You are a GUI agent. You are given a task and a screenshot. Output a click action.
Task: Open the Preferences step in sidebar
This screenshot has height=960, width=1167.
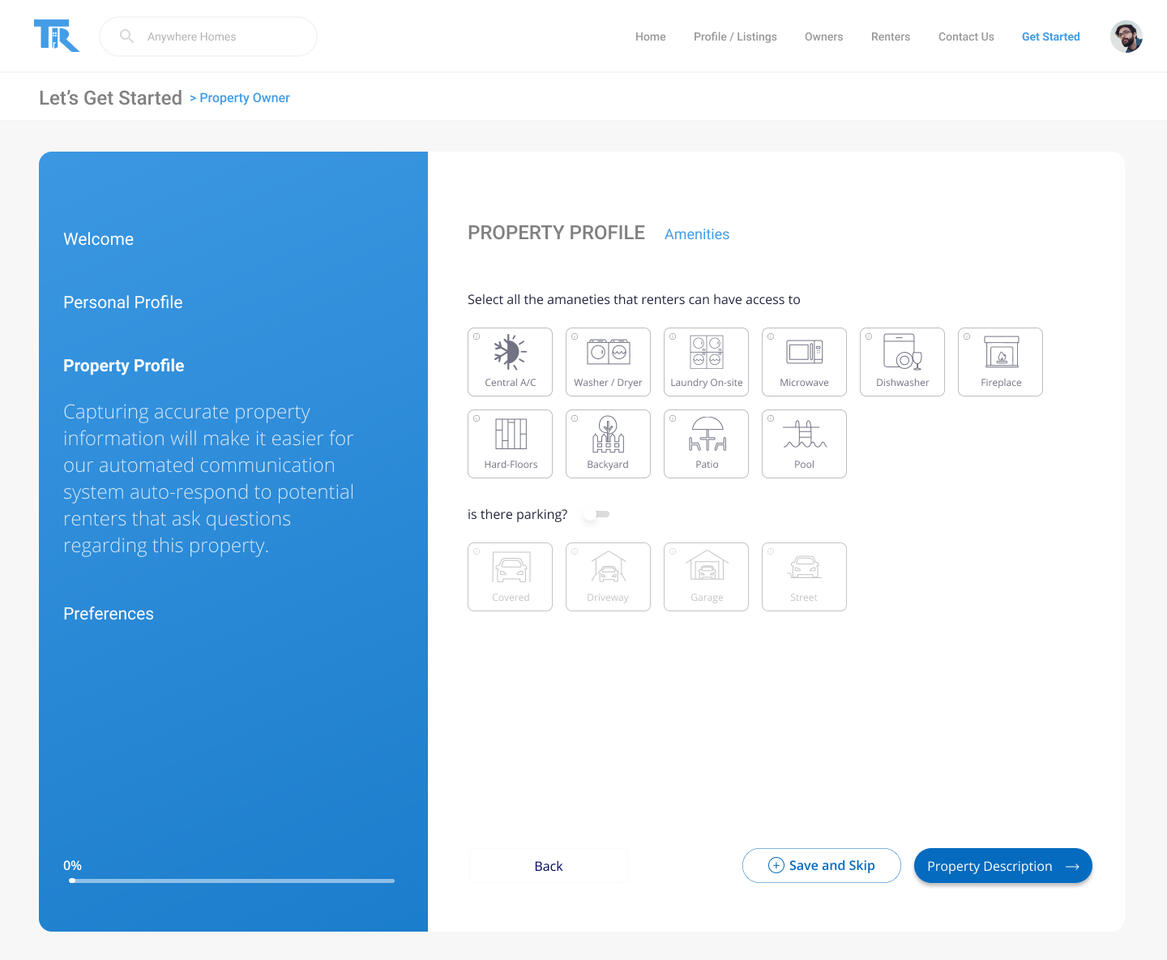click(108, 614)
